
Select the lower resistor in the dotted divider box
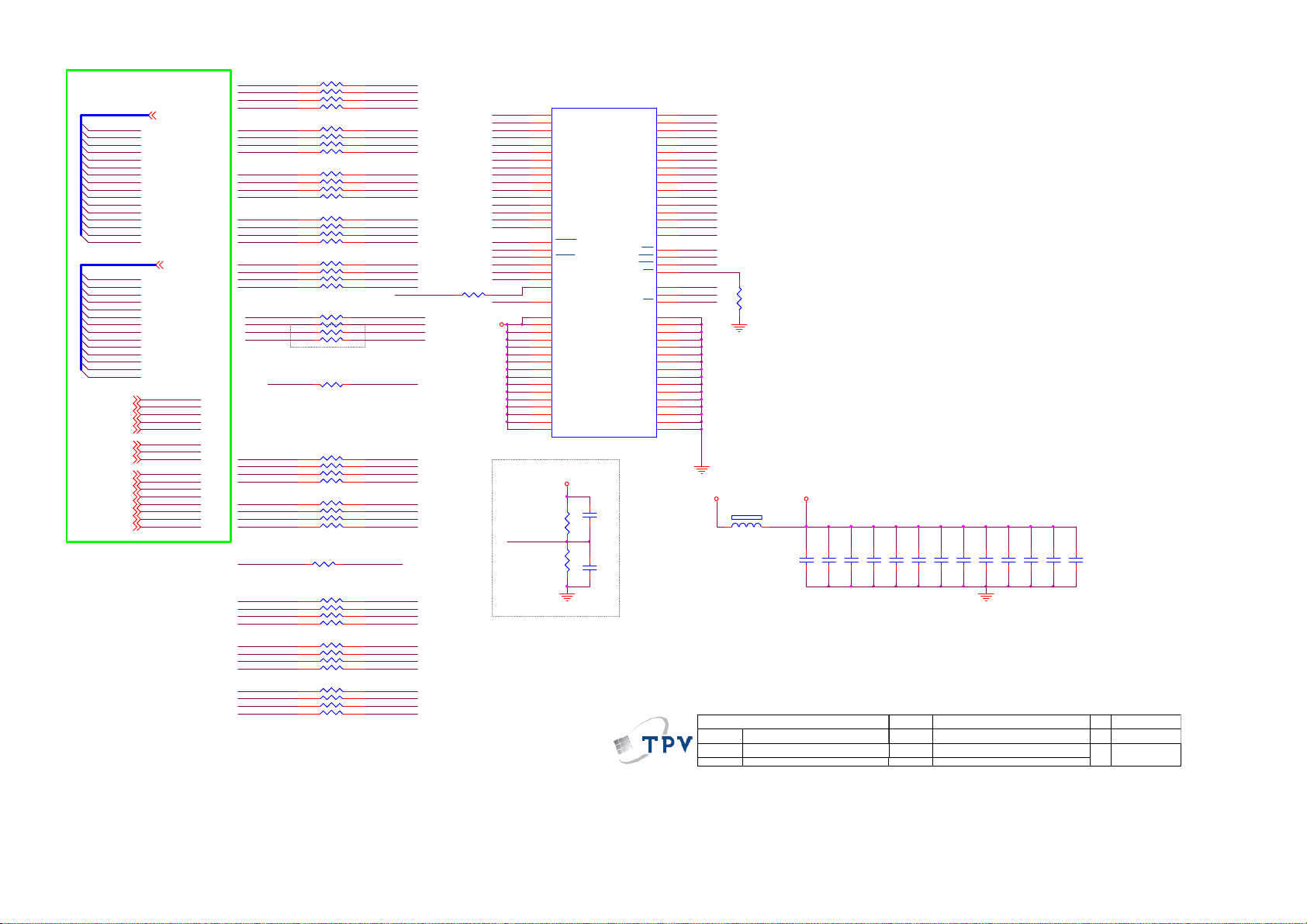567,560
